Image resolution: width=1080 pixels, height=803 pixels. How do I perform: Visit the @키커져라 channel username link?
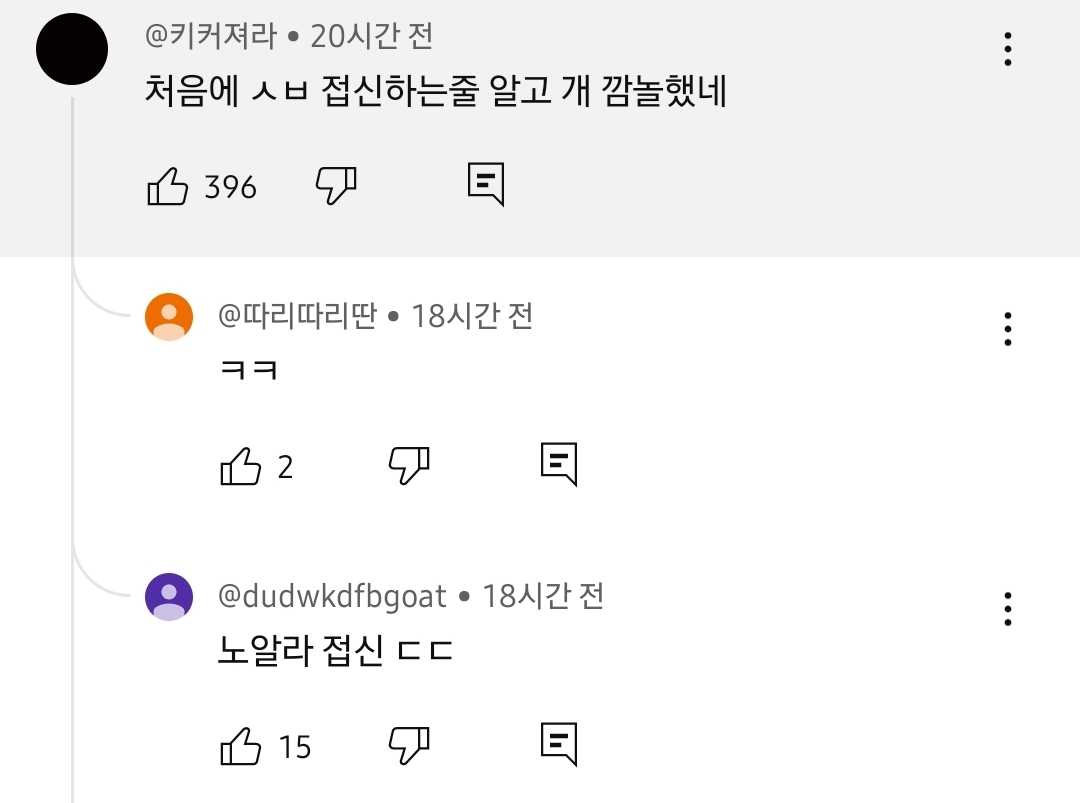(x=210, y=37)
